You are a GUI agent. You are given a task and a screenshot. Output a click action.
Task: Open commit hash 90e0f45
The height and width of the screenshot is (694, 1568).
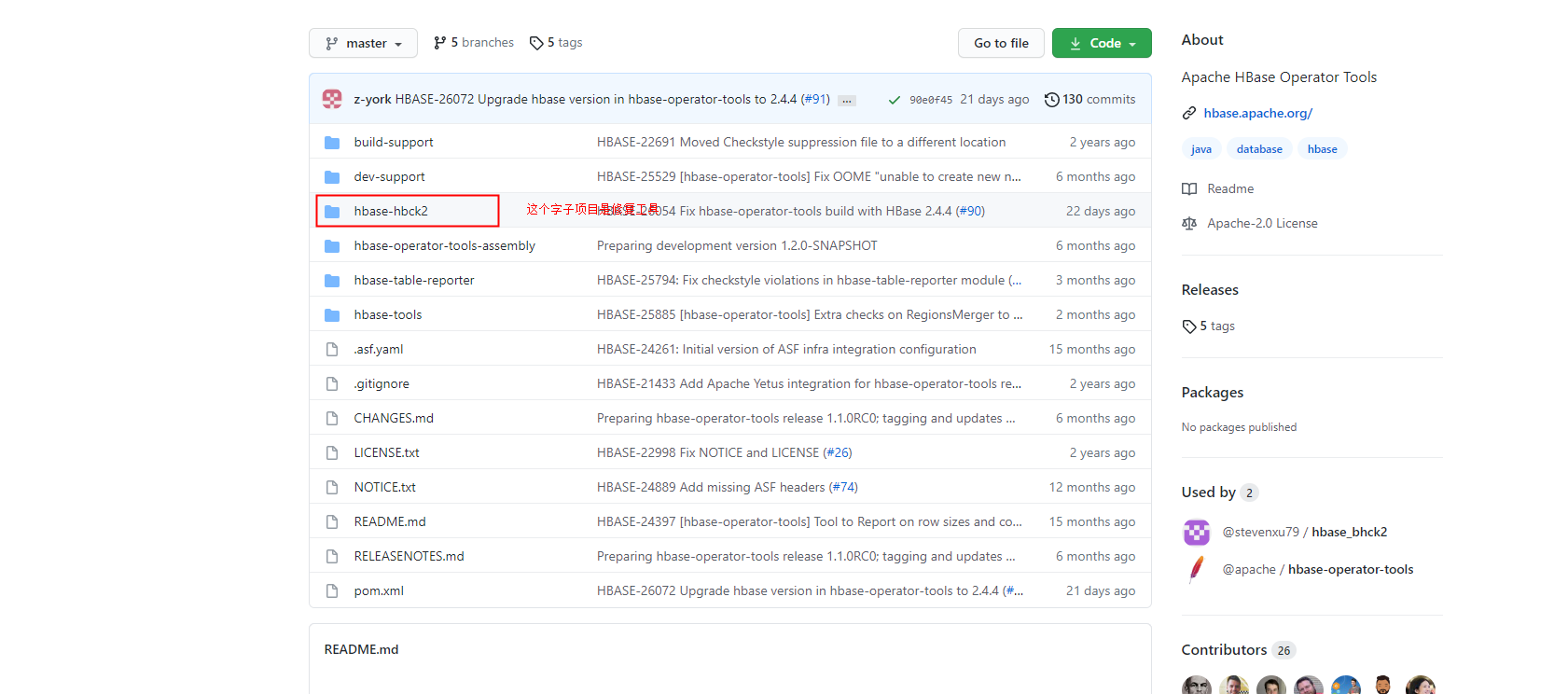pyautogui.click(x=931, y=100)
